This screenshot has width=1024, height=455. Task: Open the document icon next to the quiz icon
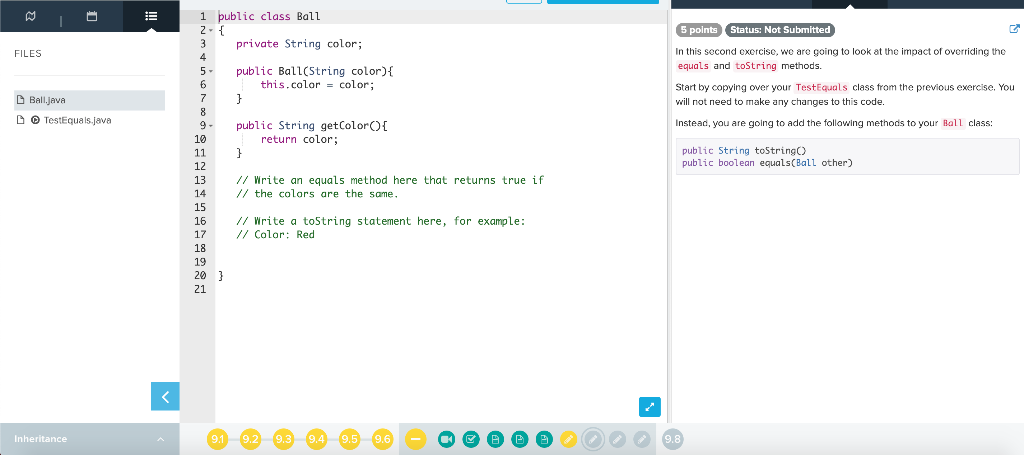495,439
